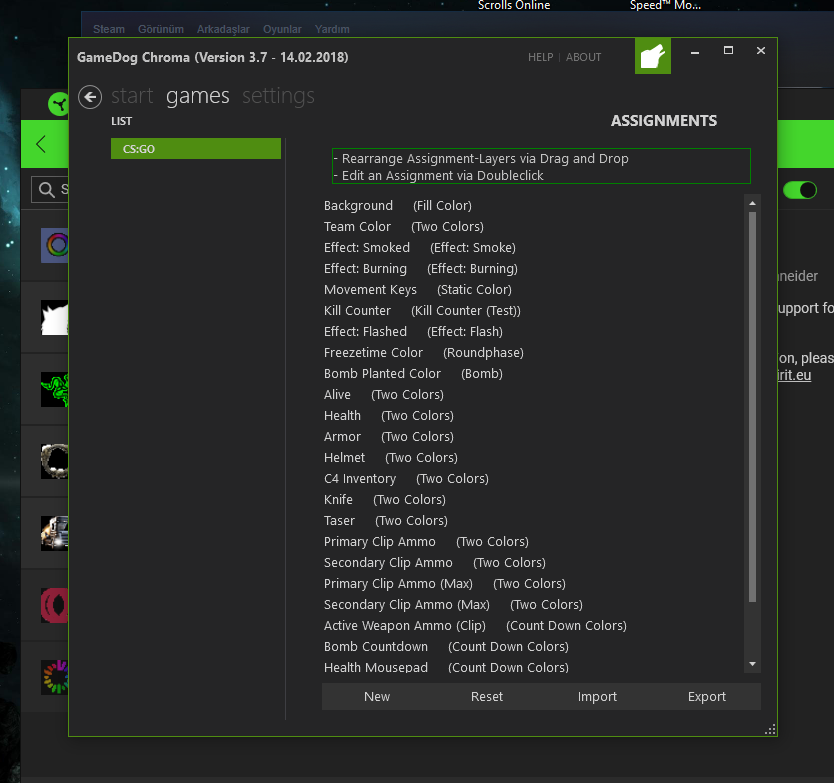Click the Export button

(706, 696)
